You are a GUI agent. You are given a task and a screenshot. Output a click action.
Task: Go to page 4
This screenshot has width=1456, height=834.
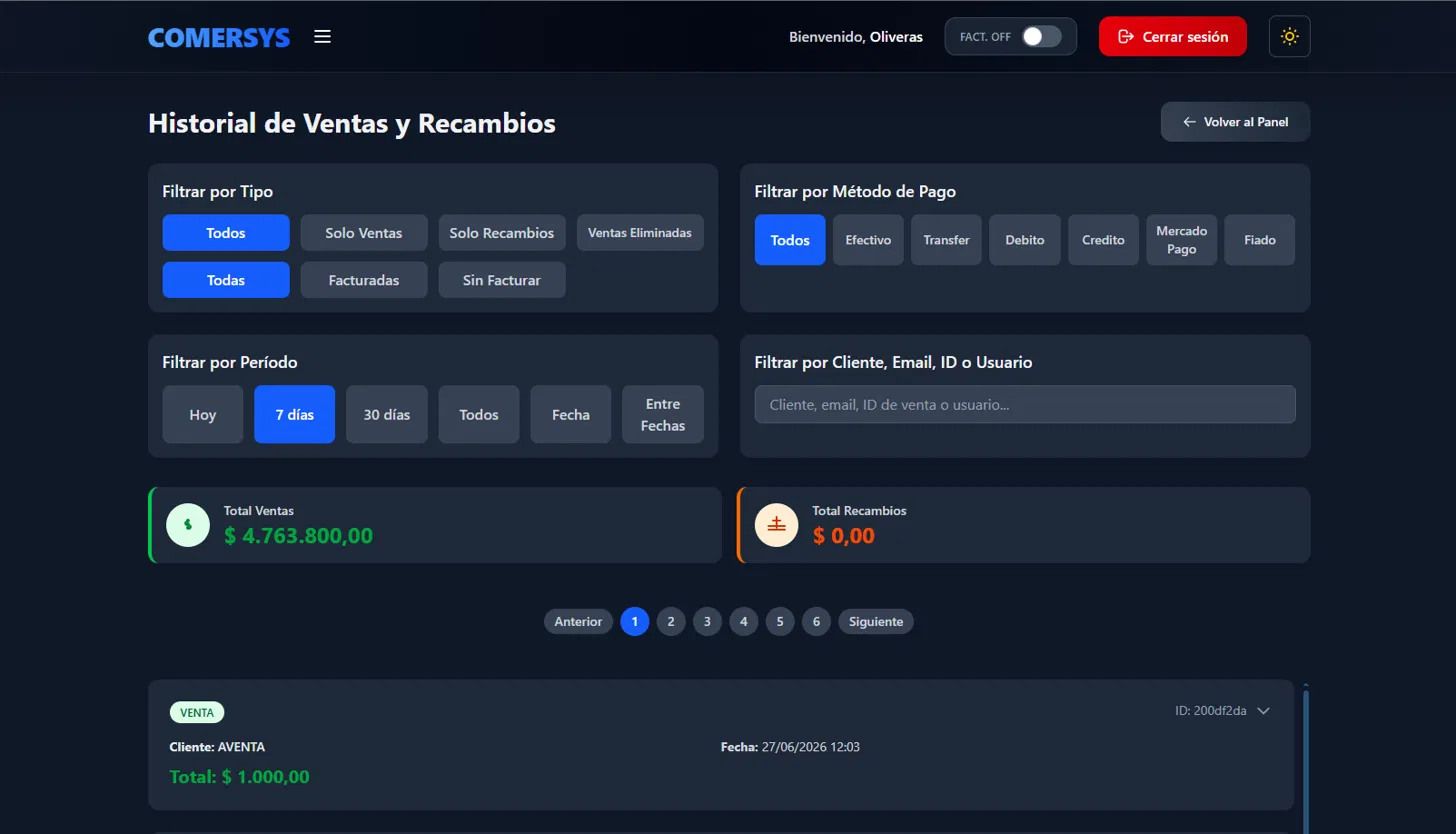pyautogui.click(x=743, y=621)
